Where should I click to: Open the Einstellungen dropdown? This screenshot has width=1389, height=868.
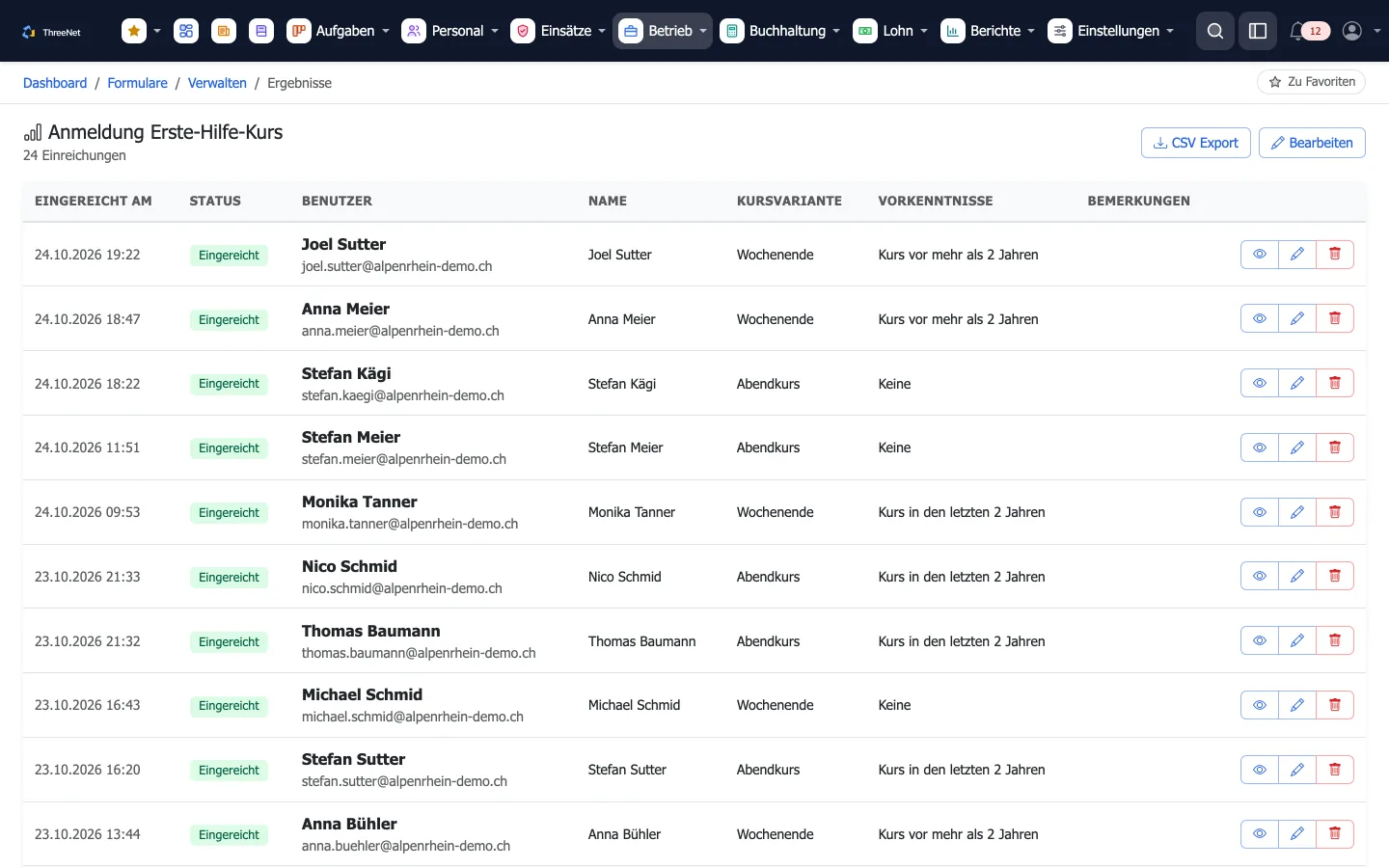pyautogui.click(x=1111, y=31)
